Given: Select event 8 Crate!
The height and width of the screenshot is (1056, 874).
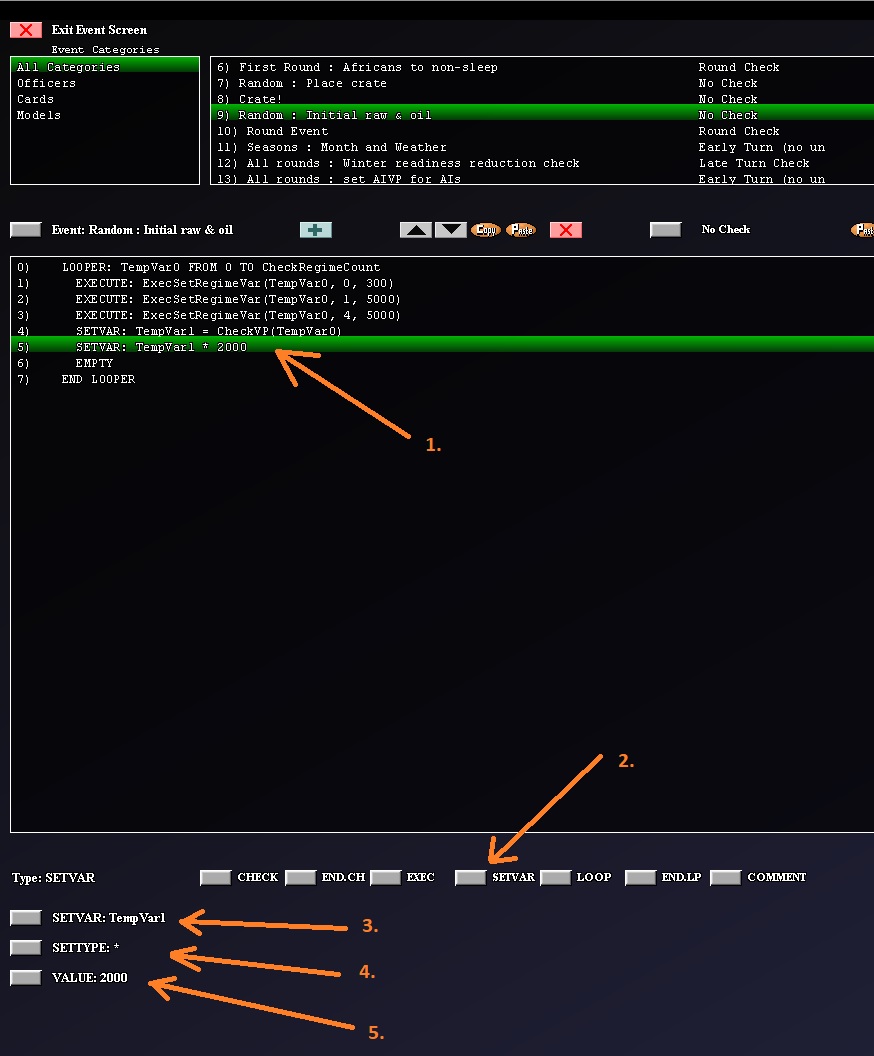Looking at the screenshot, I should pyautogui.click(x=542, y=99).
